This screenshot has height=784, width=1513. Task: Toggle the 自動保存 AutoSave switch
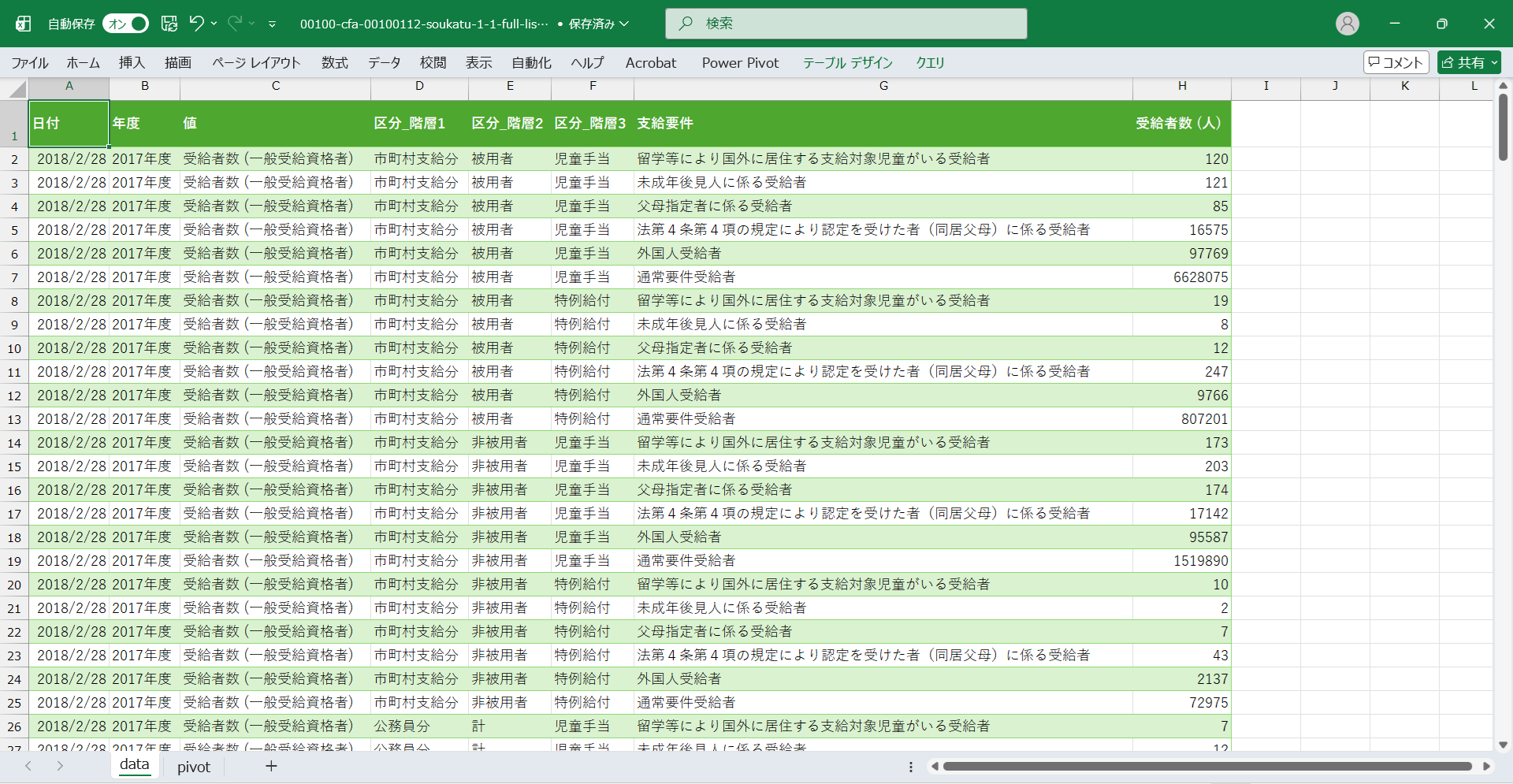[125, 24]
